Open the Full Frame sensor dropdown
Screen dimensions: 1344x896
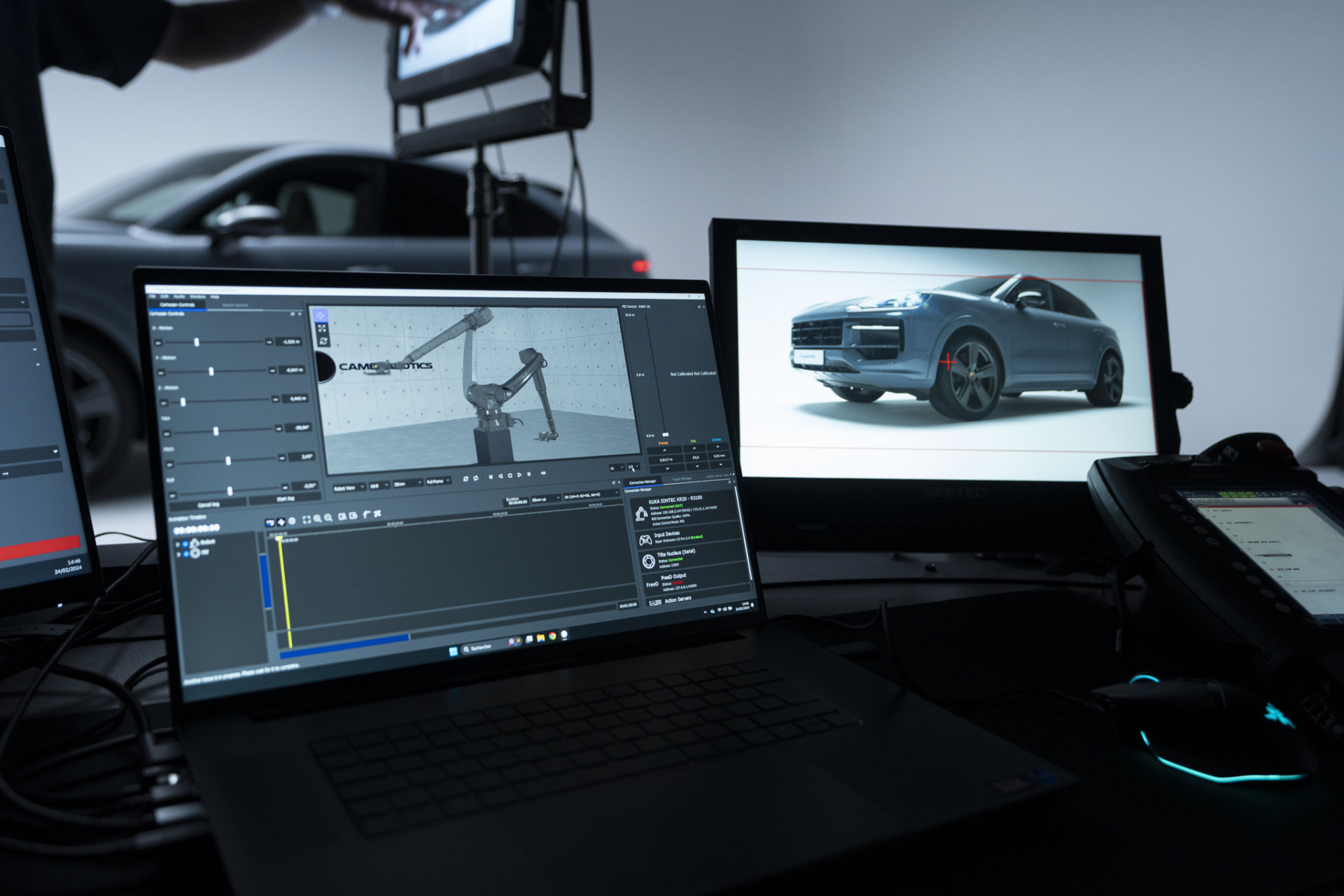(437, 482)
